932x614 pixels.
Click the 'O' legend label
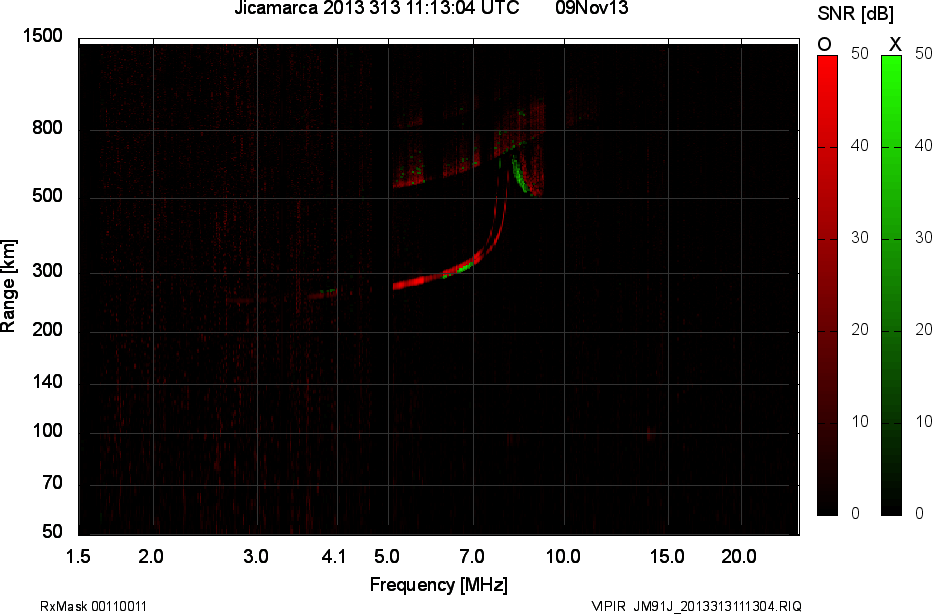(x=824, y=45)
